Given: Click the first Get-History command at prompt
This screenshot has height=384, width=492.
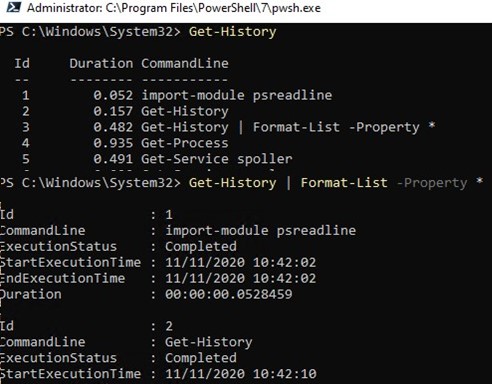Looking at the screenshot, I should click(x=232, y=32).
